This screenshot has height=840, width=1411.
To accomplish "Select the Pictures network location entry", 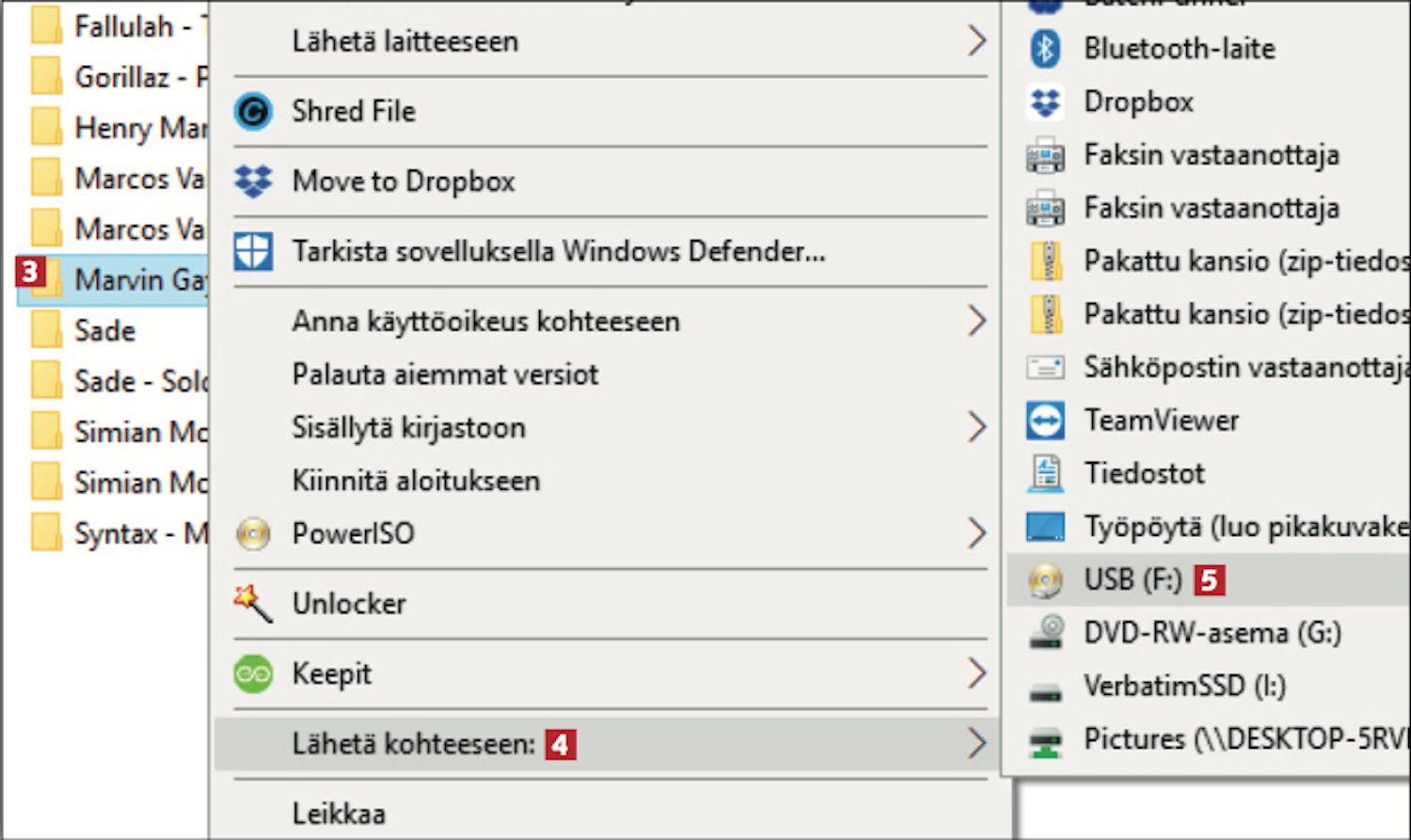I will 1208,739.
